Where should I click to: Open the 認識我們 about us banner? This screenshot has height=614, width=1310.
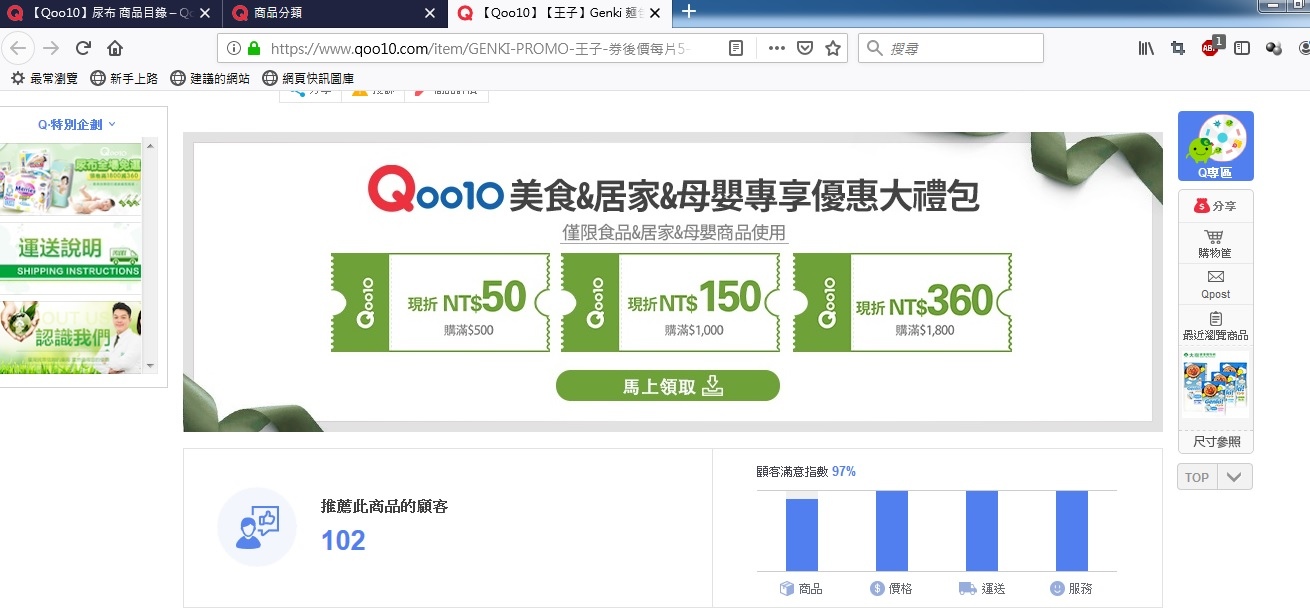pyautogui.click(x=71, y=337)
